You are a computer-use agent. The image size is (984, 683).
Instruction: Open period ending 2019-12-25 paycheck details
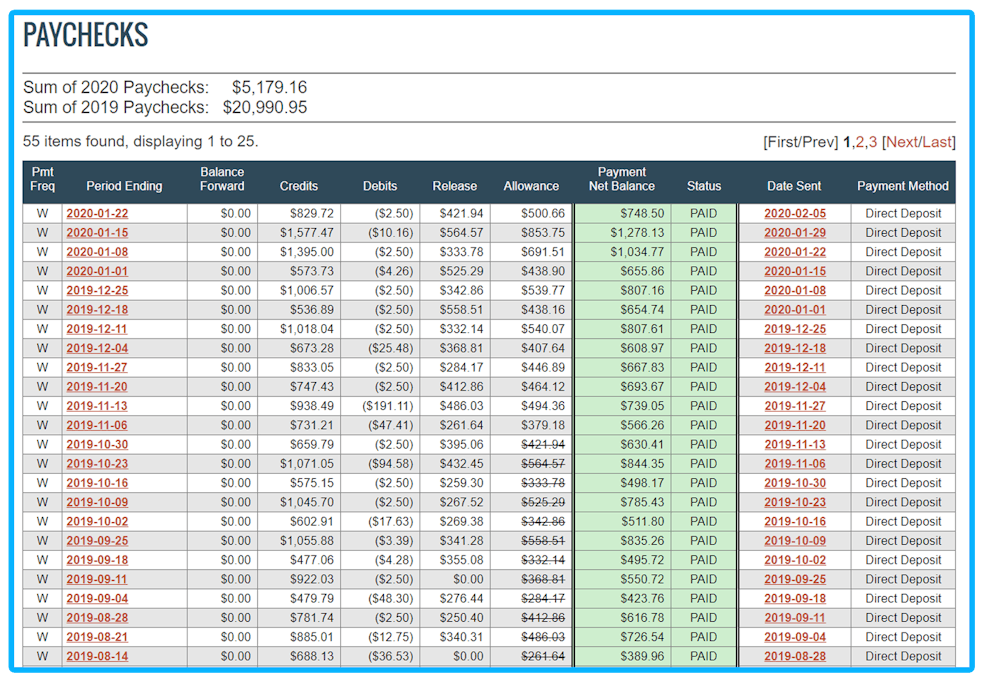97,290
